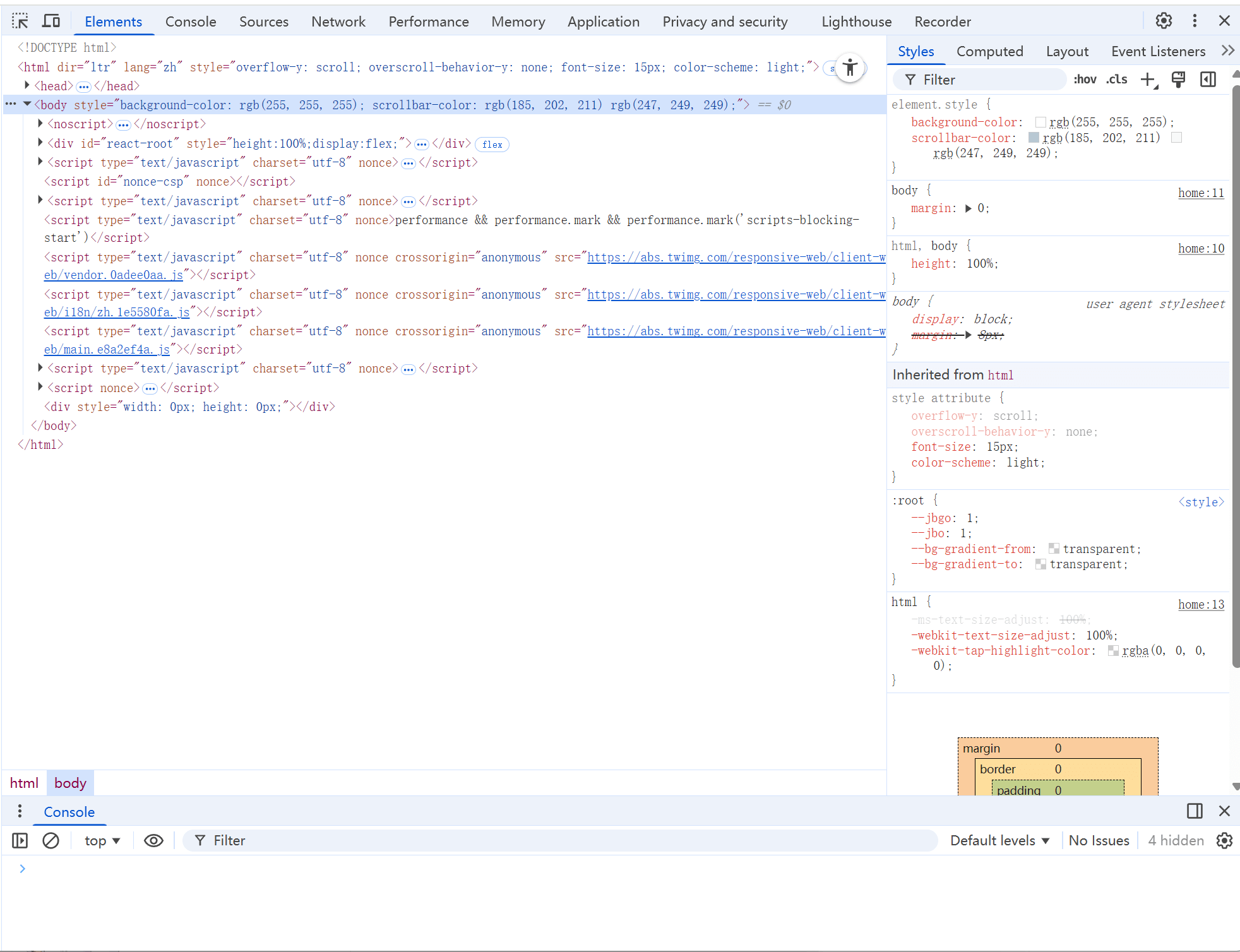
Task: Expand the head element node
Action: 27,85
